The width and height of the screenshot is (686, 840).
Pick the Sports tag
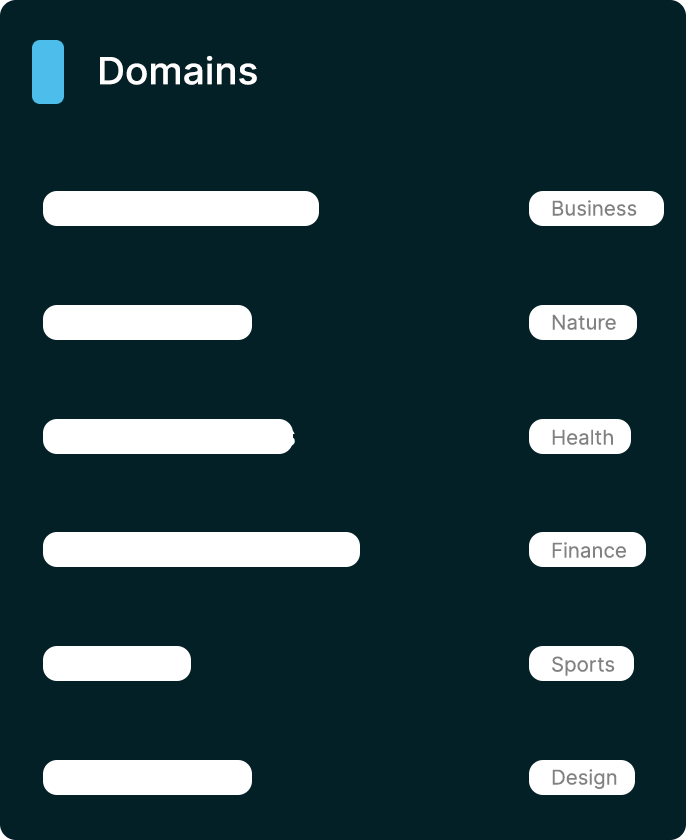[581, 664]
